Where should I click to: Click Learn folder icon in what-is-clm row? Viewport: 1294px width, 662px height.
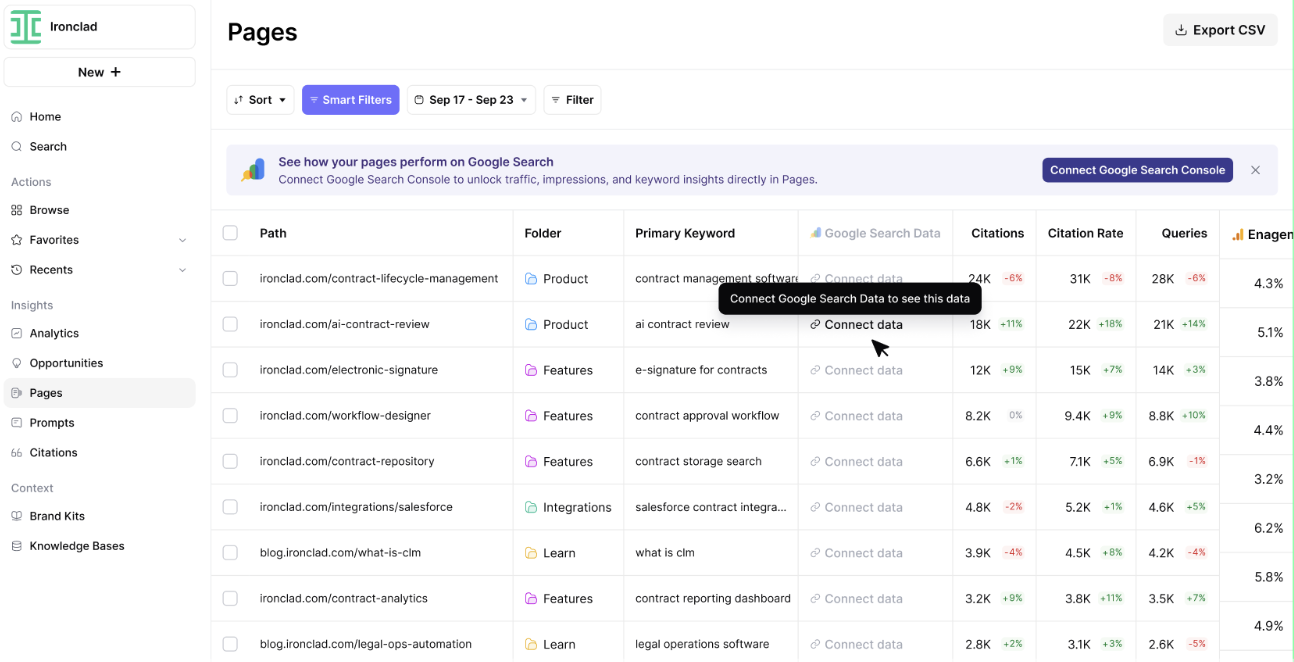click(531, 554)
